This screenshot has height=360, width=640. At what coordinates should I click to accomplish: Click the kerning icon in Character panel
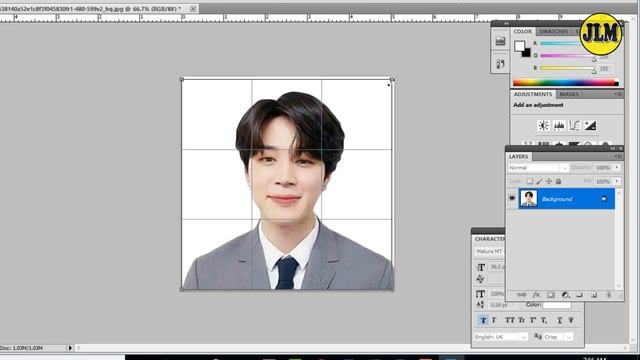point(480,279)
